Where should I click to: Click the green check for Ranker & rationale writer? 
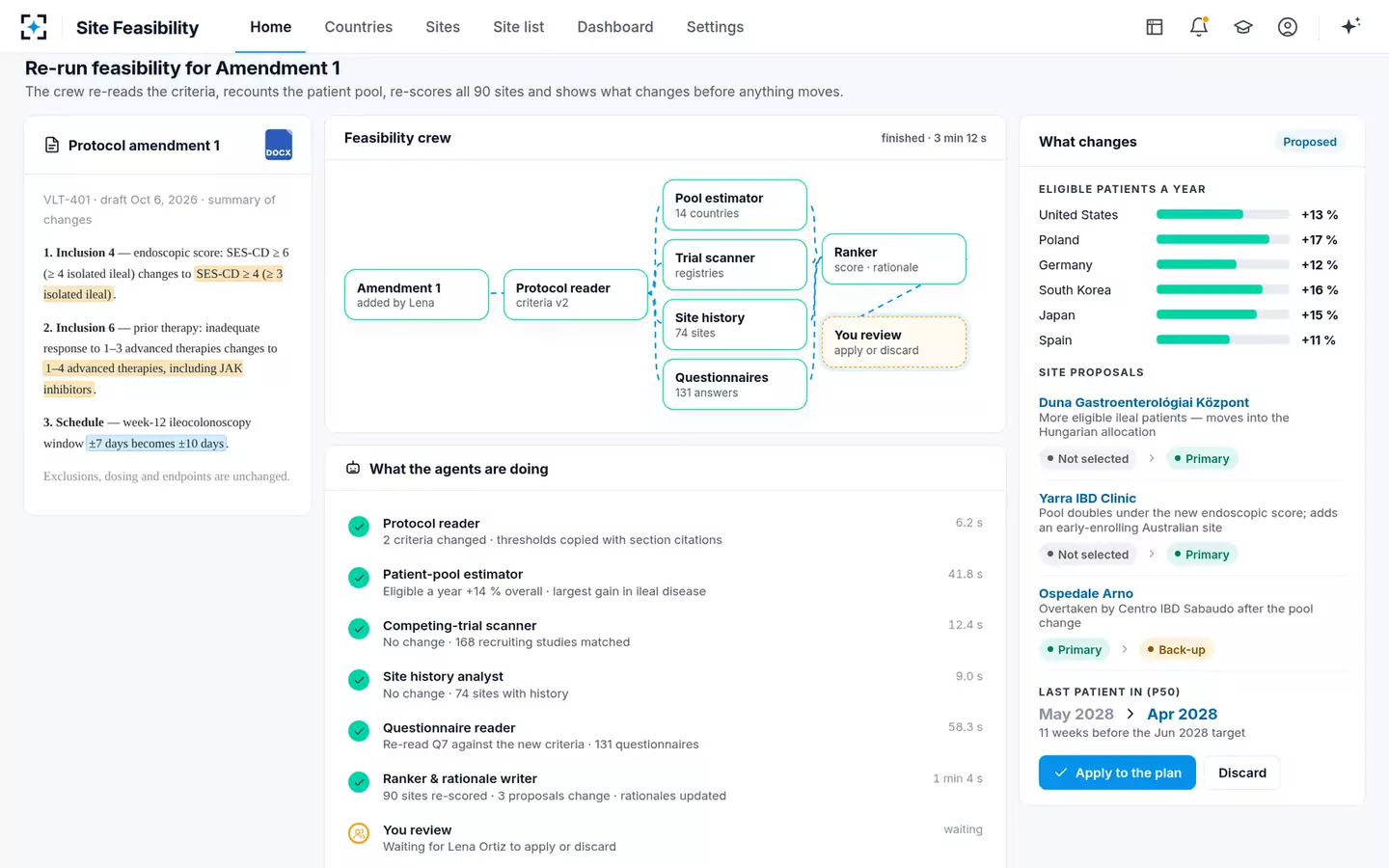(x=359, y=782)
